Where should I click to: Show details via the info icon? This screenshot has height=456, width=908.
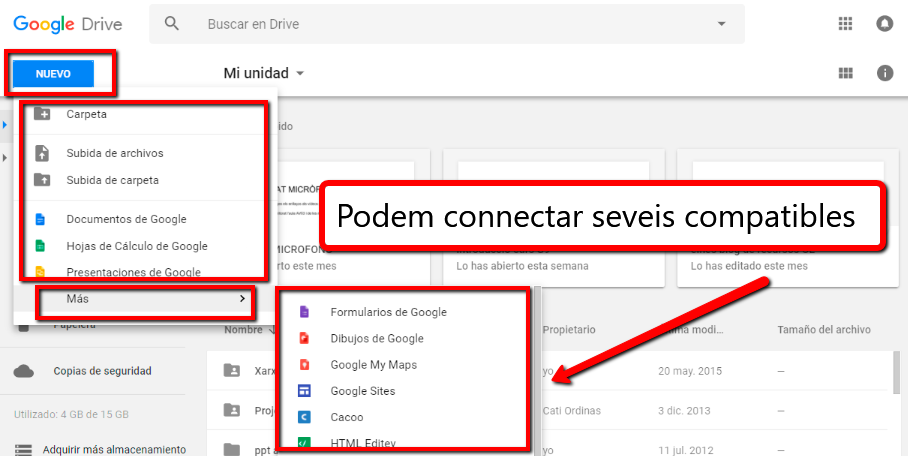click(x=885, y=73)
